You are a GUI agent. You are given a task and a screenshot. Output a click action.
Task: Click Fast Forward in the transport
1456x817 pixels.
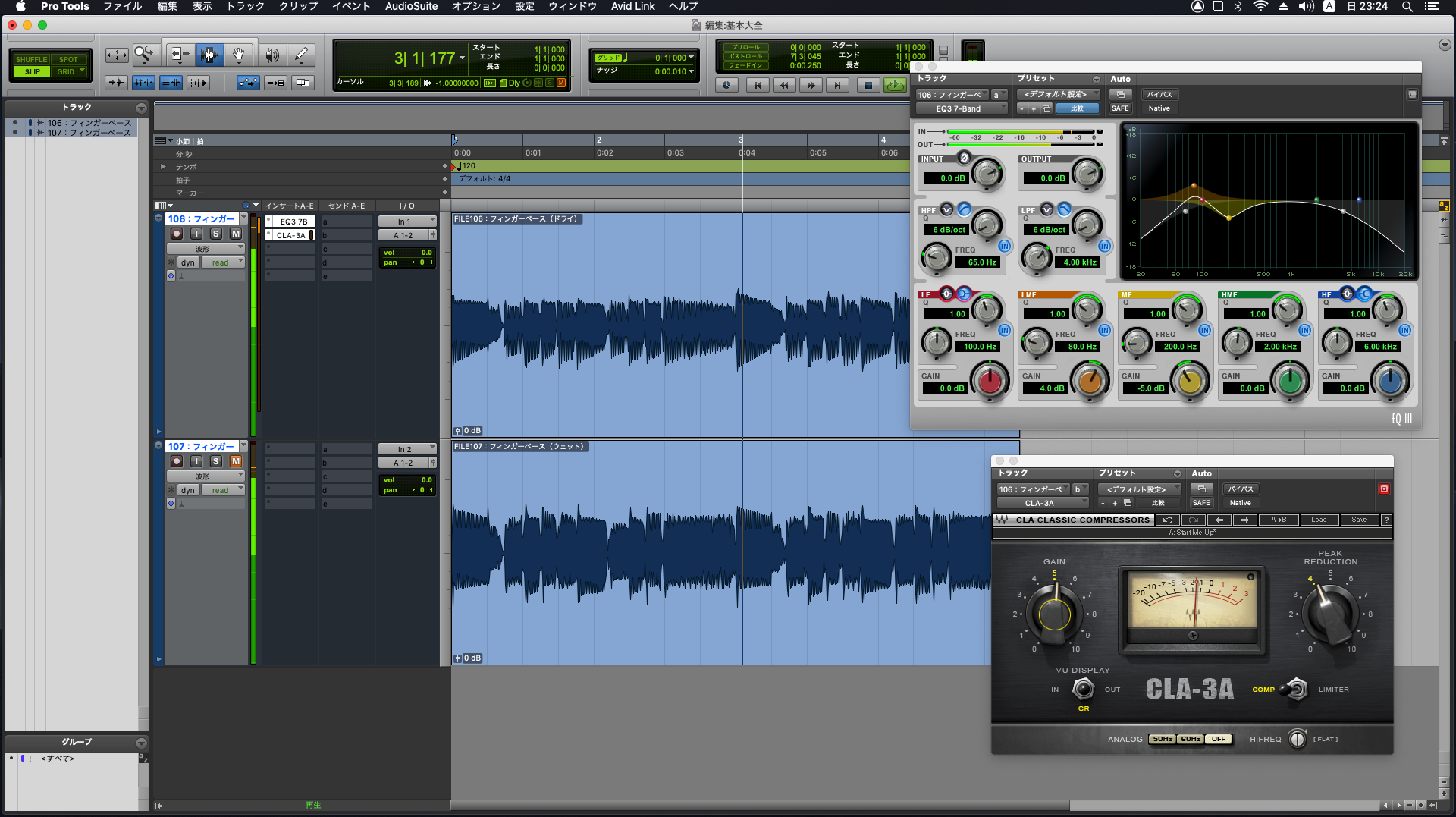point(811,85)
